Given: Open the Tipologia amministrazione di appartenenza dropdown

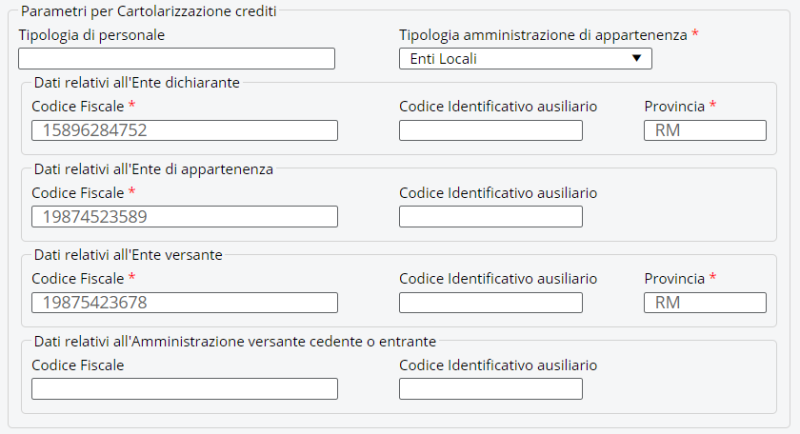Looking at the screenshot, I should tap(525, 59).
